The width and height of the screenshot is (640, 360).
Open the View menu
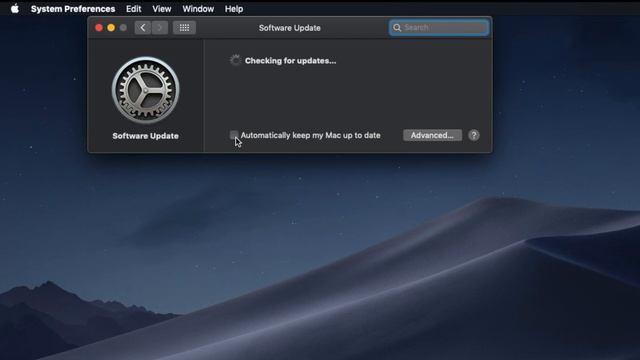(162, 9)
